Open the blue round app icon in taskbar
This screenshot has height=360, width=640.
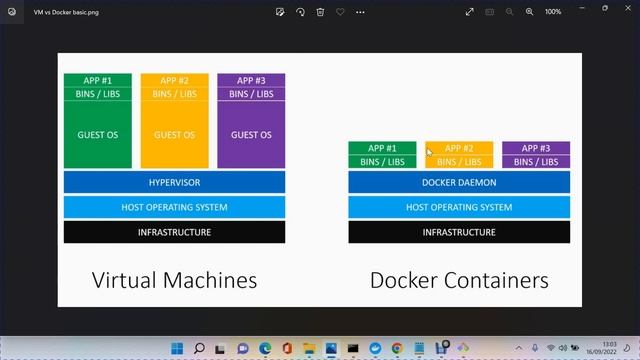375,348
